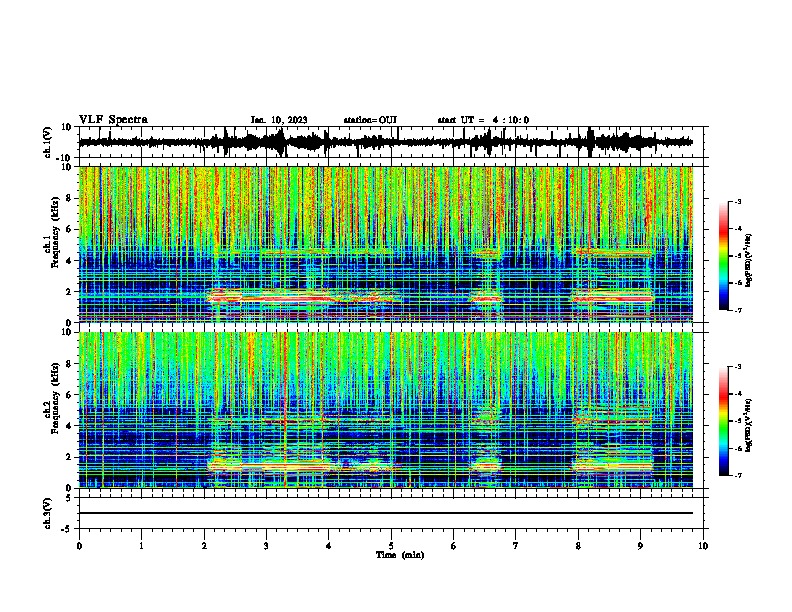Viewport: 792px width, 612px height.
Task: Click time axis tick label "3"
Action: point(266,546)
